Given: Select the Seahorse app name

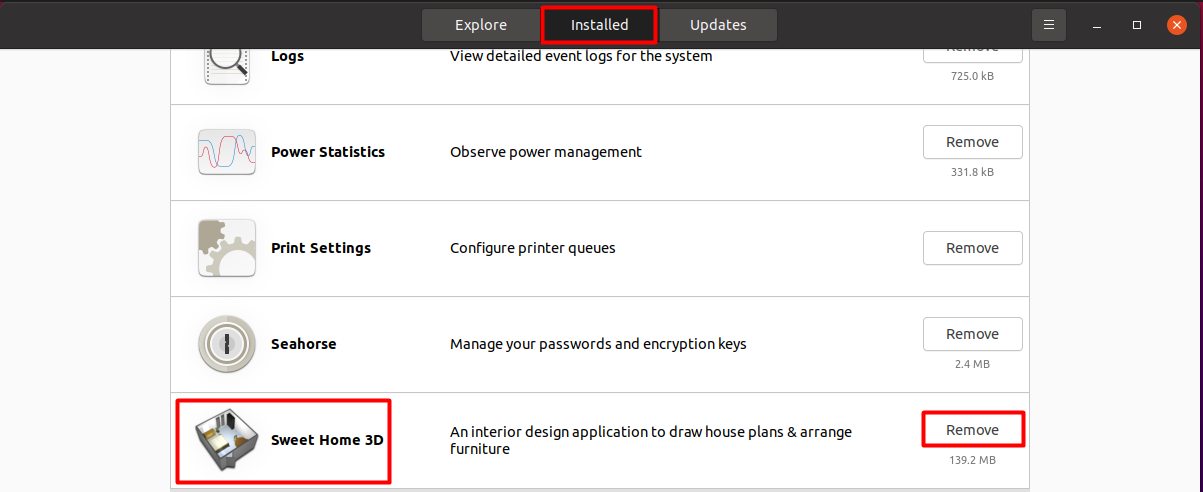Looking at the screenshot, I should click(304, 344).
